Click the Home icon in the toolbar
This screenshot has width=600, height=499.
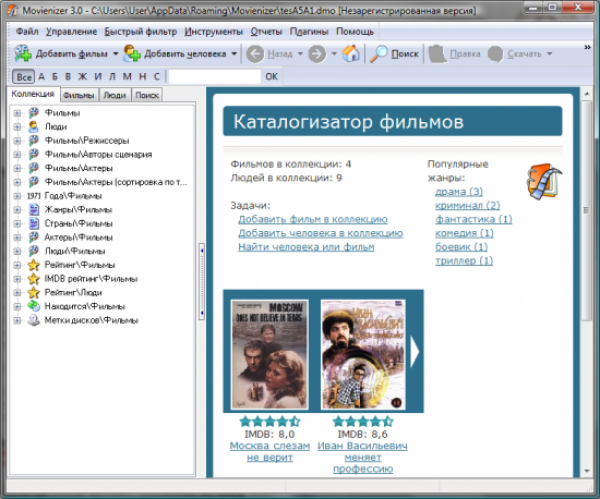point(350,53)
